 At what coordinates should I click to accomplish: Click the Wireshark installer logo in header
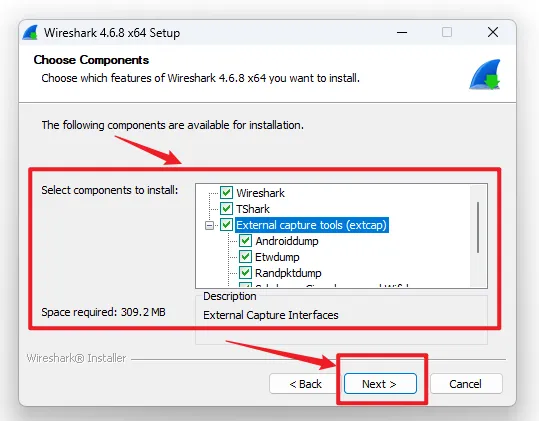coord(485,75)
